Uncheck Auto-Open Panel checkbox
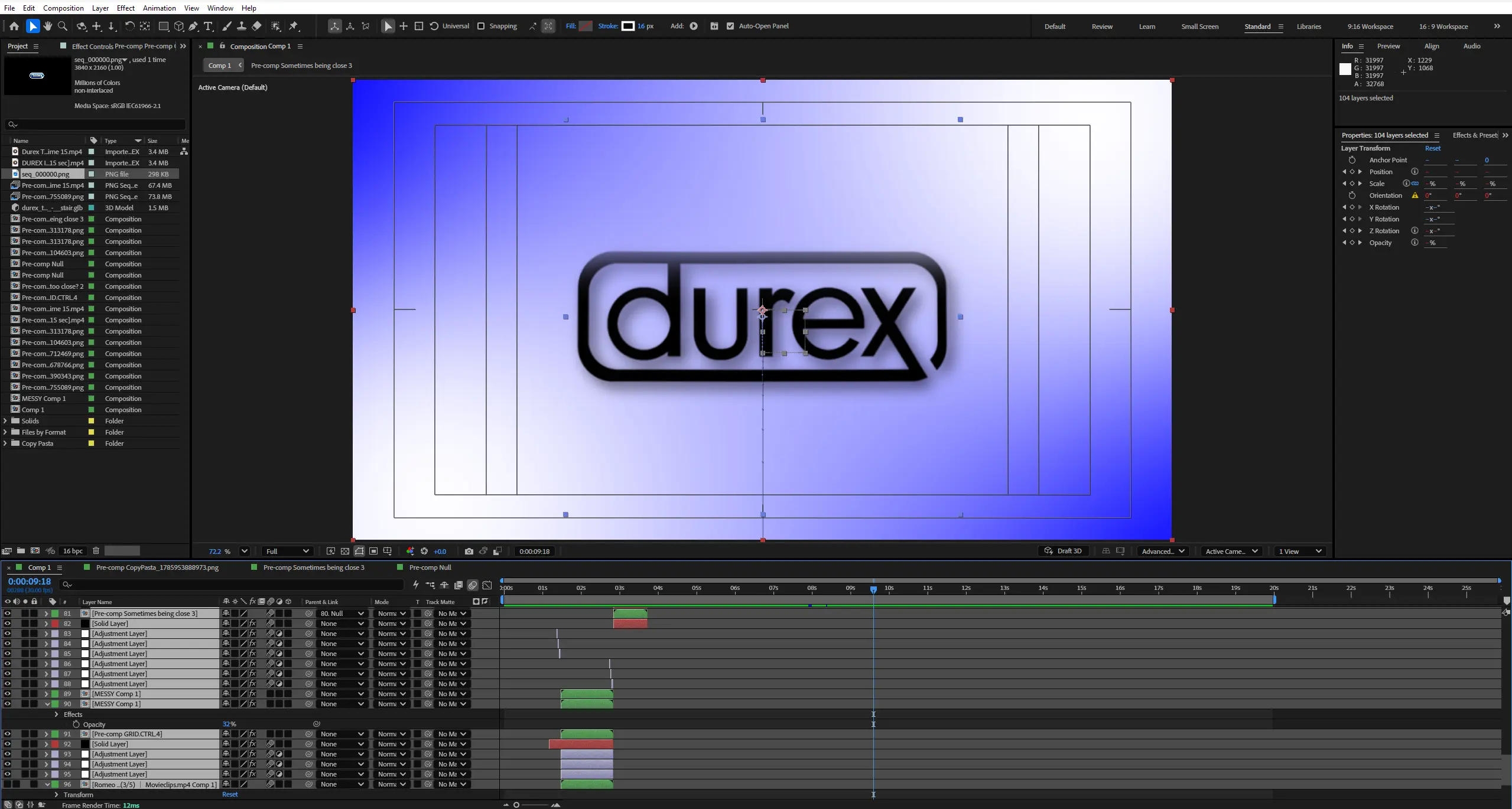1512x809 pixels. [730, 26]
